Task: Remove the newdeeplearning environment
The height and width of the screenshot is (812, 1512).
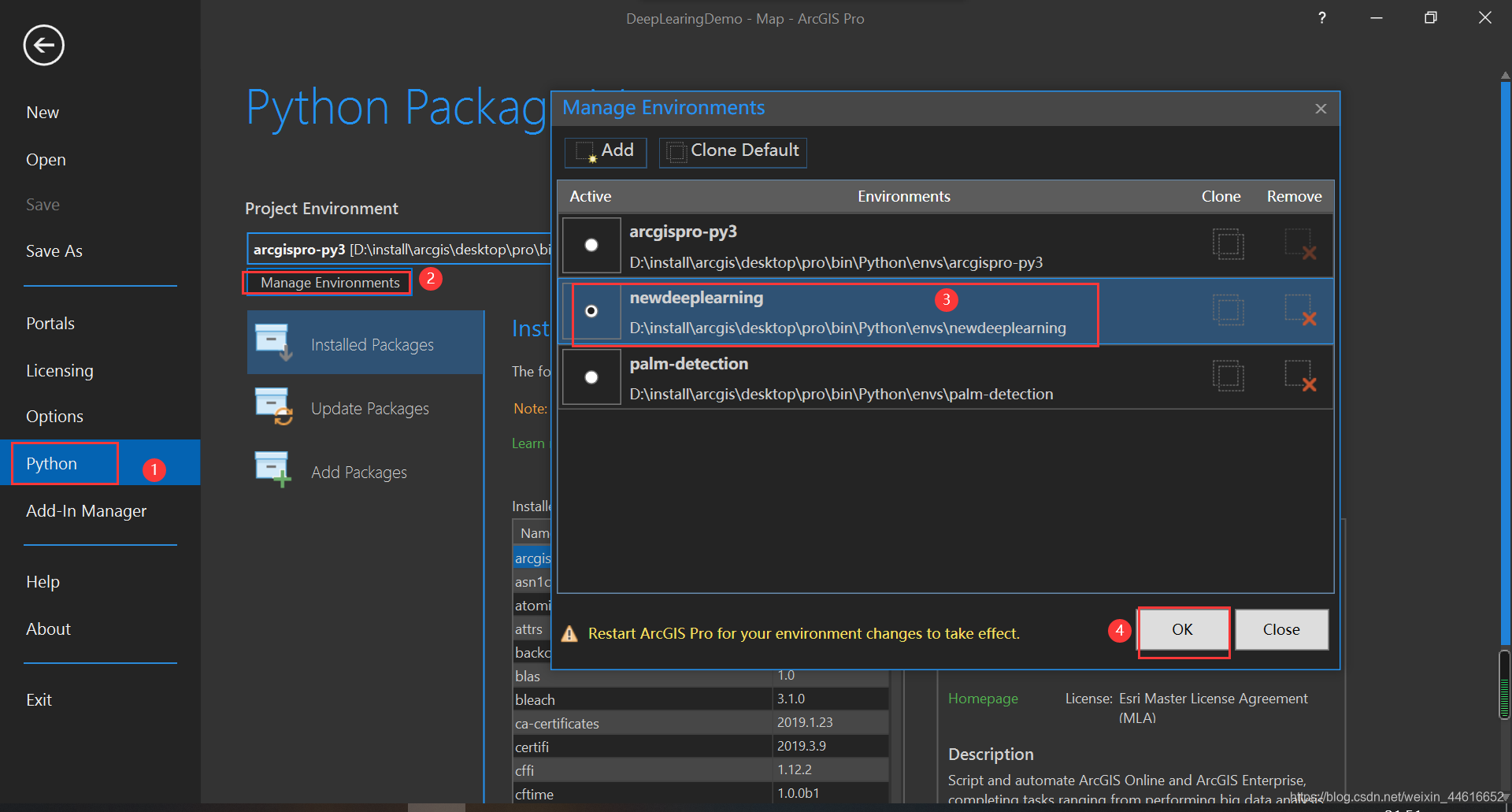Action: click(1300, 310)
